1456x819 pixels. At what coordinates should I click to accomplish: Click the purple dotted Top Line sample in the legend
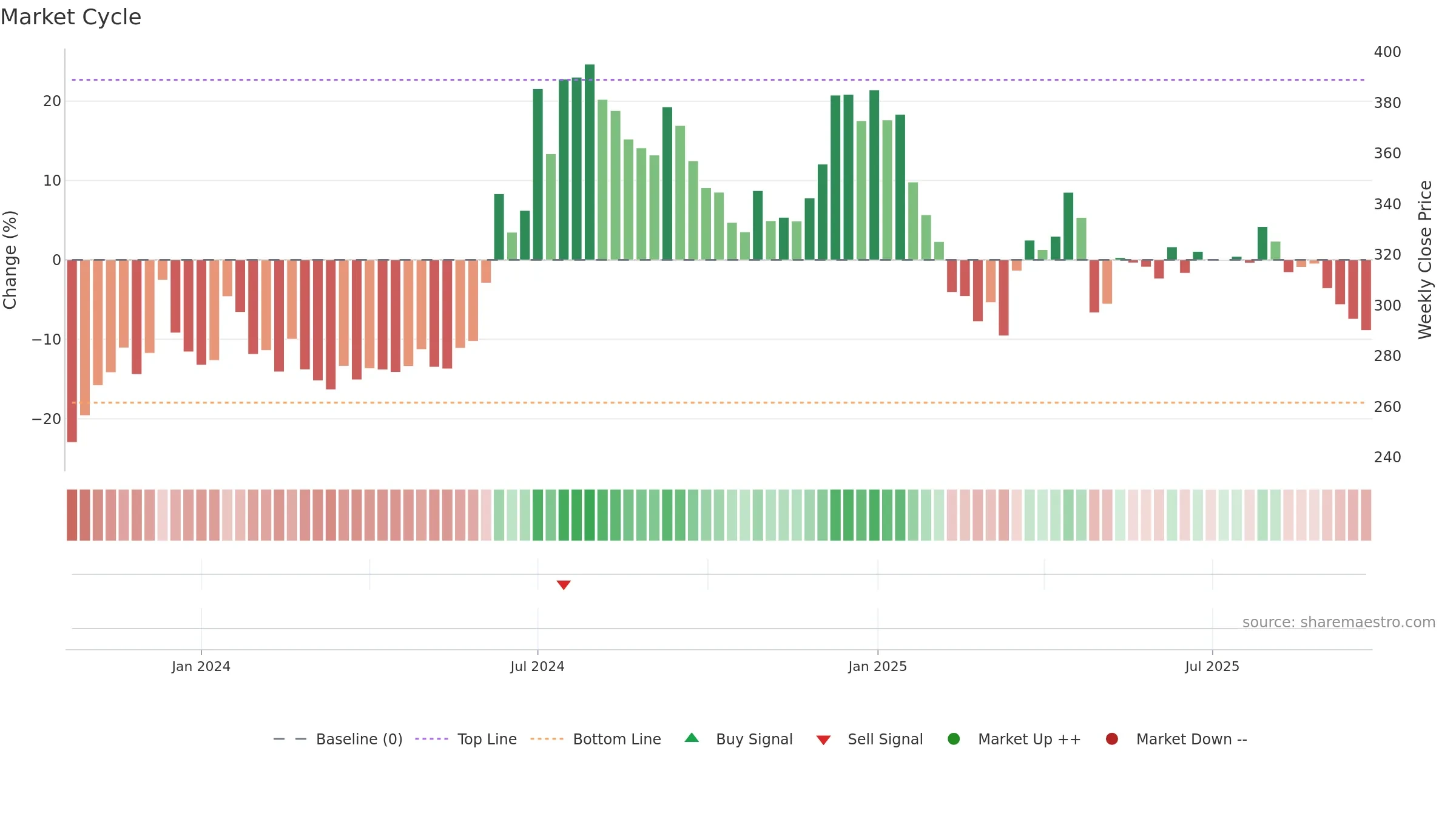pos(431,739)
